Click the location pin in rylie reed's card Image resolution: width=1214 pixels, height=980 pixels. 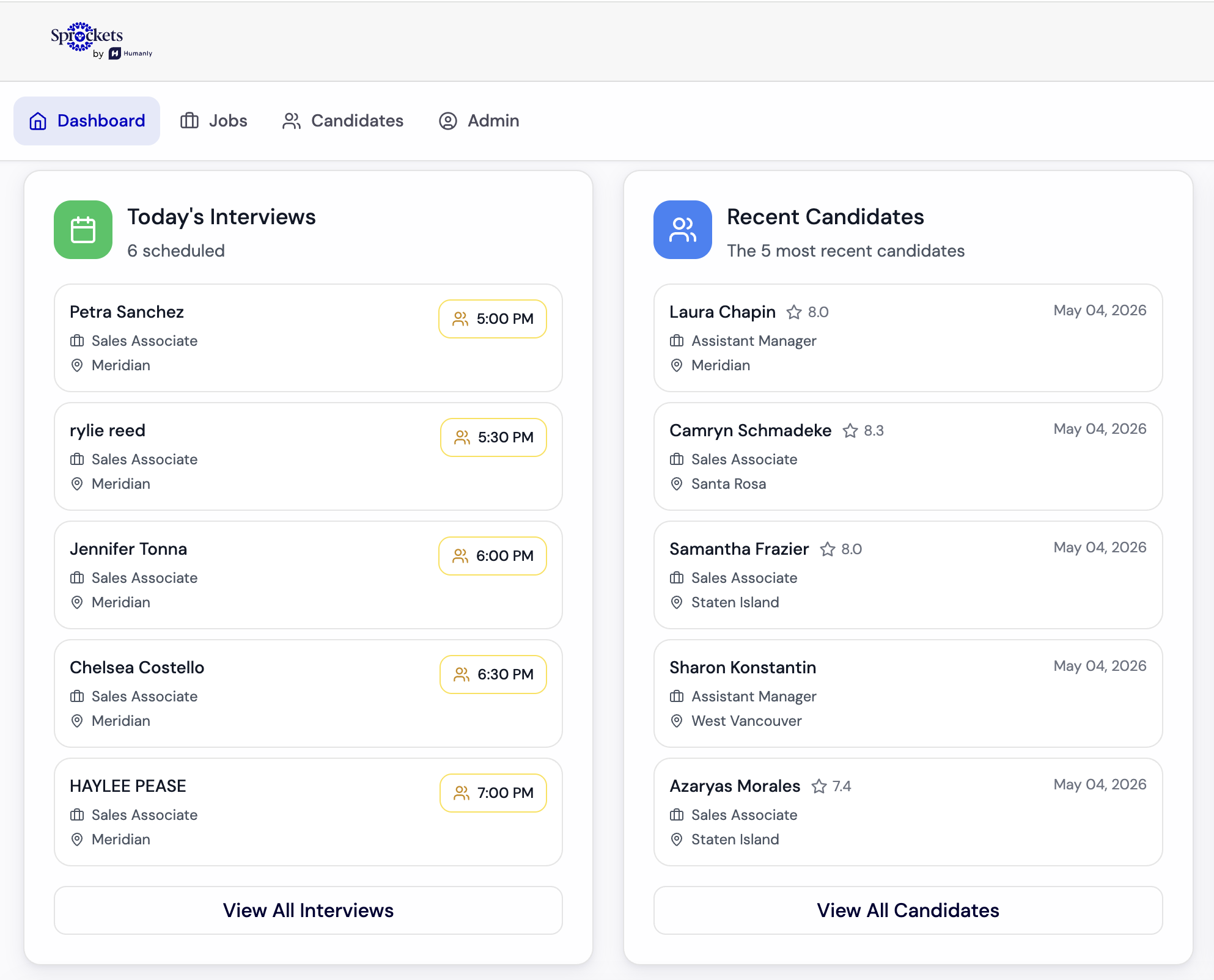[77, 484]
